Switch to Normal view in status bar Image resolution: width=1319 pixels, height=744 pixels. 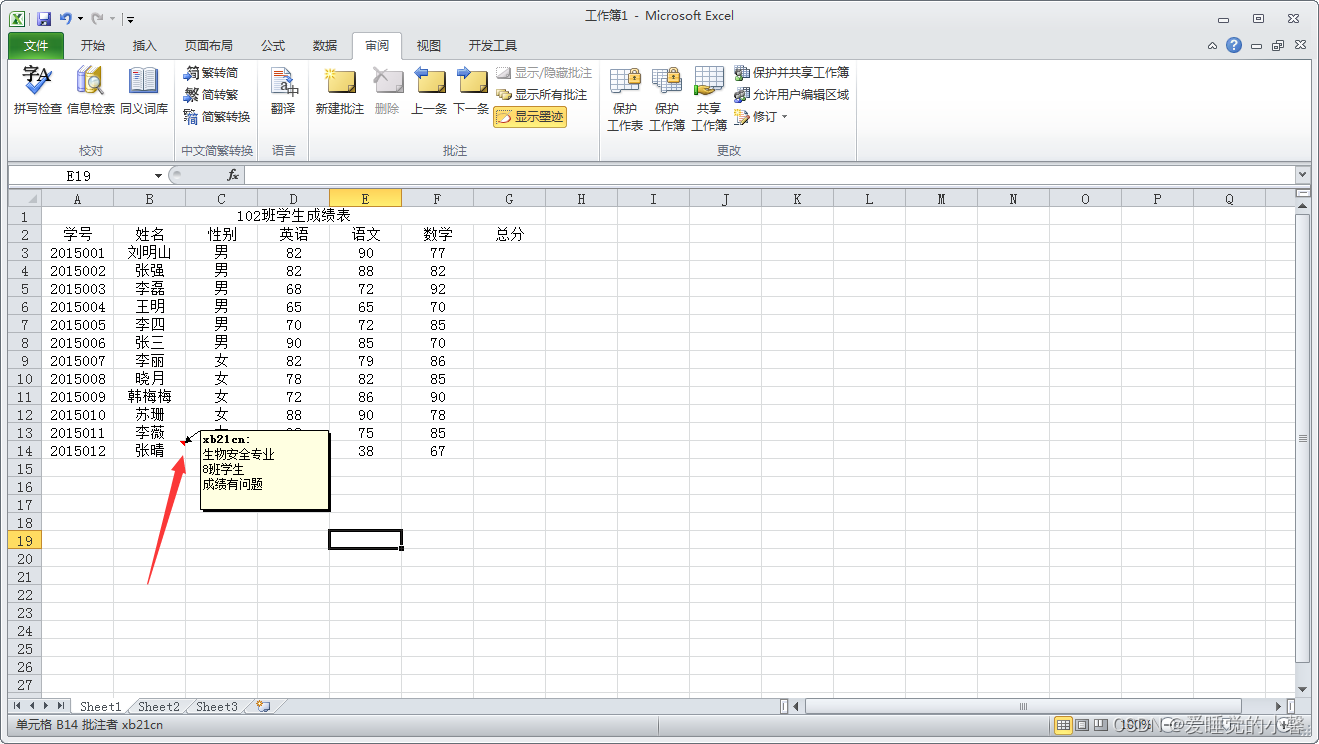click(x=1064, y=724)
